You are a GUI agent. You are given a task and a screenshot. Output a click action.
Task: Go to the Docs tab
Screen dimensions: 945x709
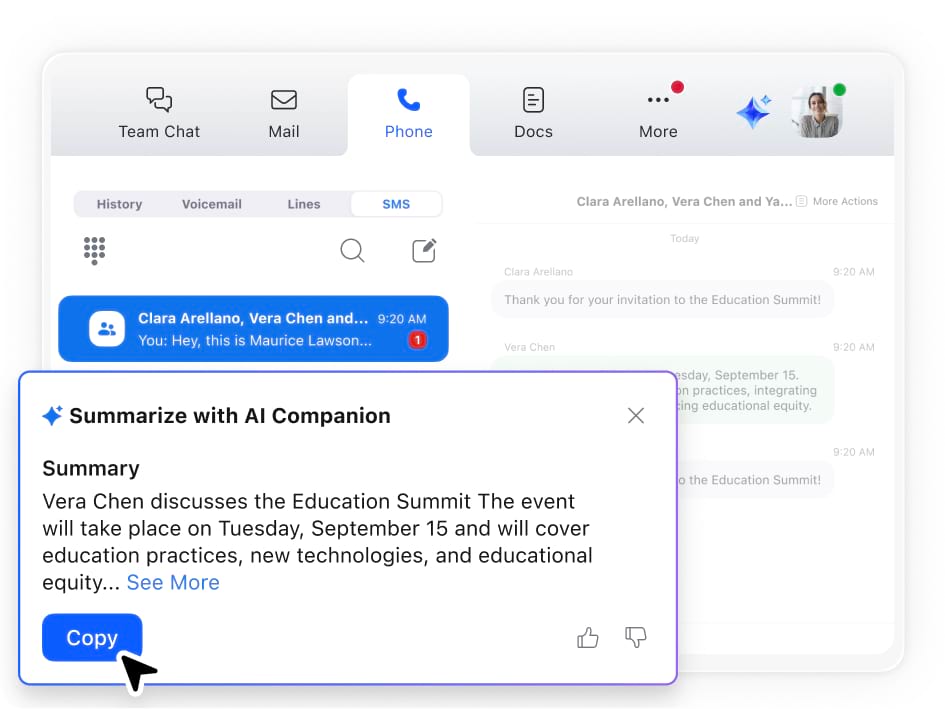pyautogui.click(x=533, y=114)
